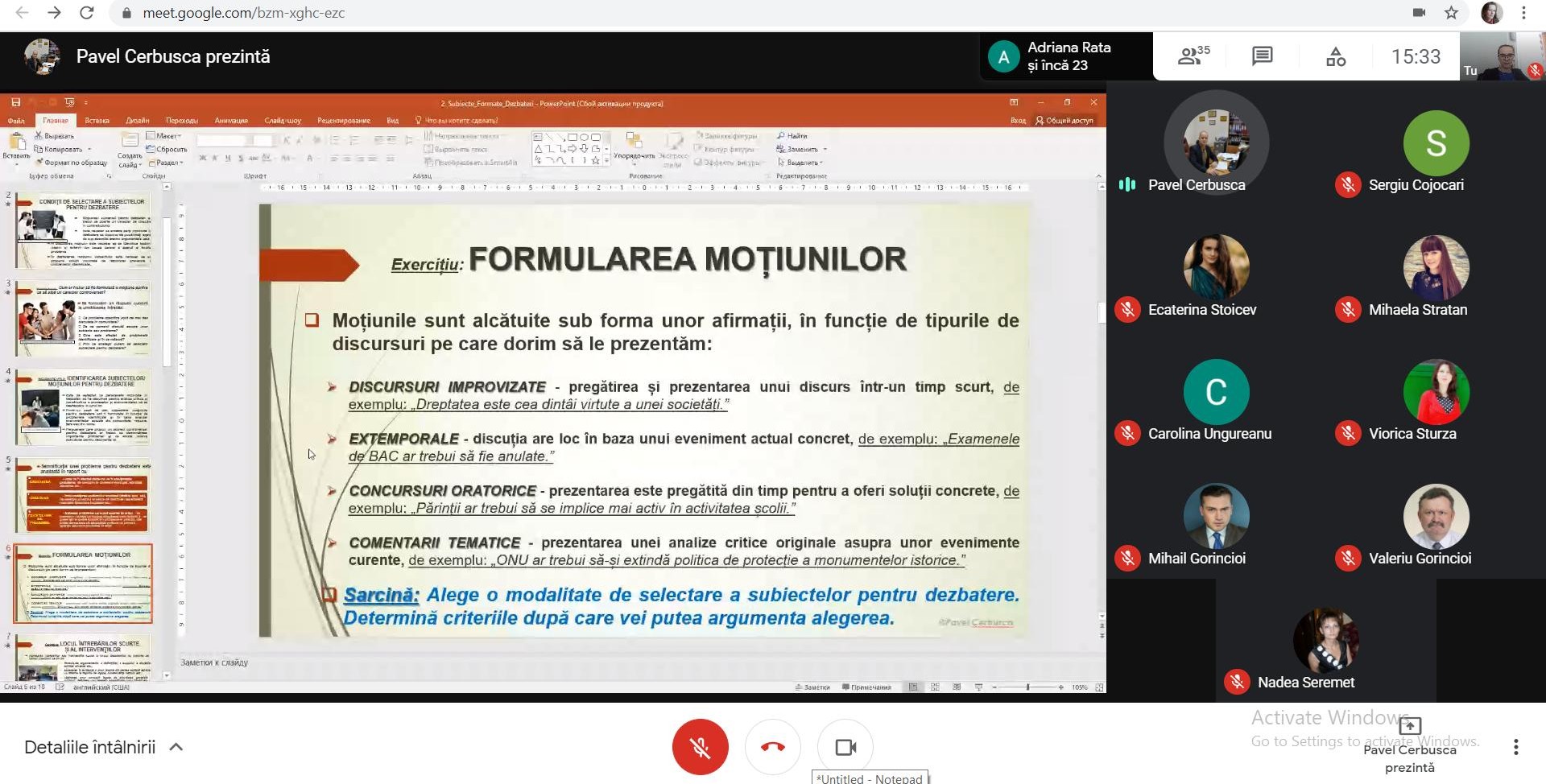Open Chrome's three-dot menu
The image size is (1546, 784).
coord(1523,13)
